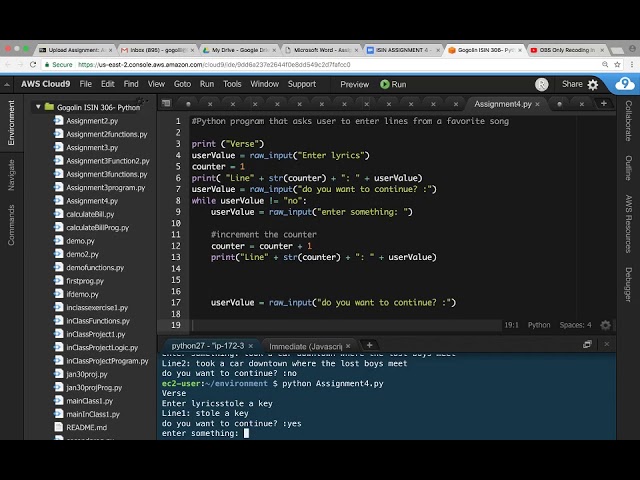Click cursor position 19:1 indicator

[x=511, y=325]
